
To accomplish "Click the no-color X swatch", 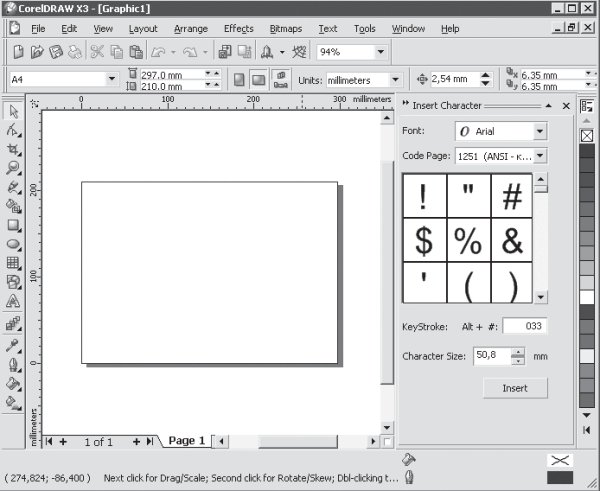I will tap(587, 136).
